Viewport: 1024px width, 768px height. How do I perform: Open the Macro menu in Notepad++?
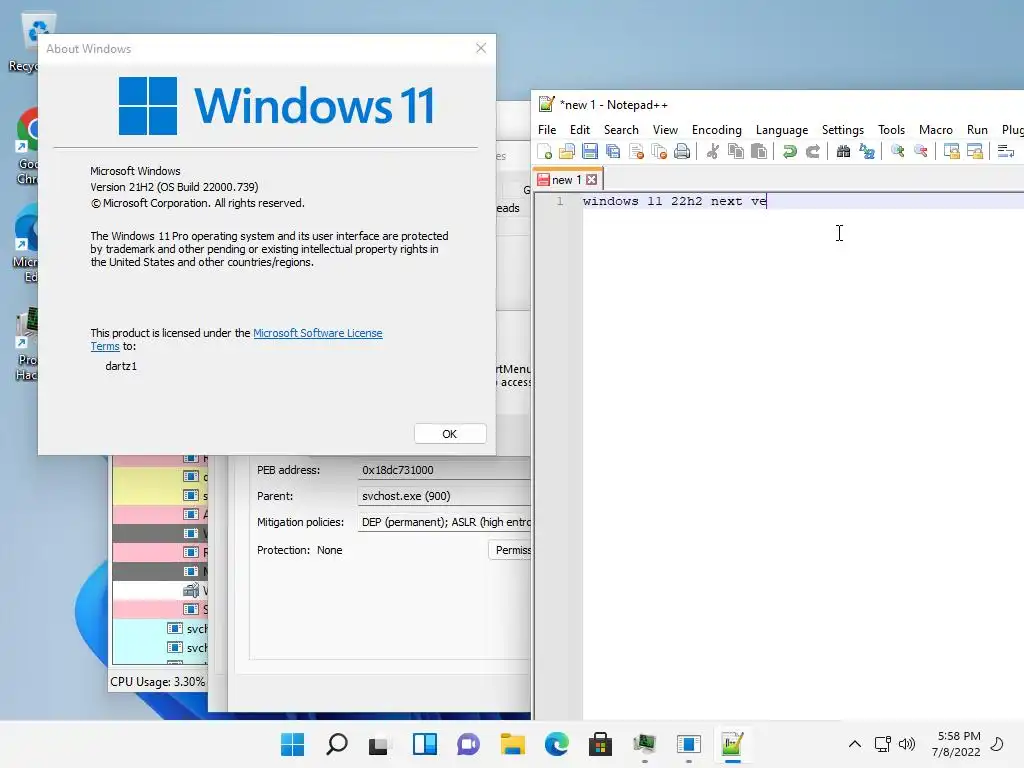pos(935,130)
